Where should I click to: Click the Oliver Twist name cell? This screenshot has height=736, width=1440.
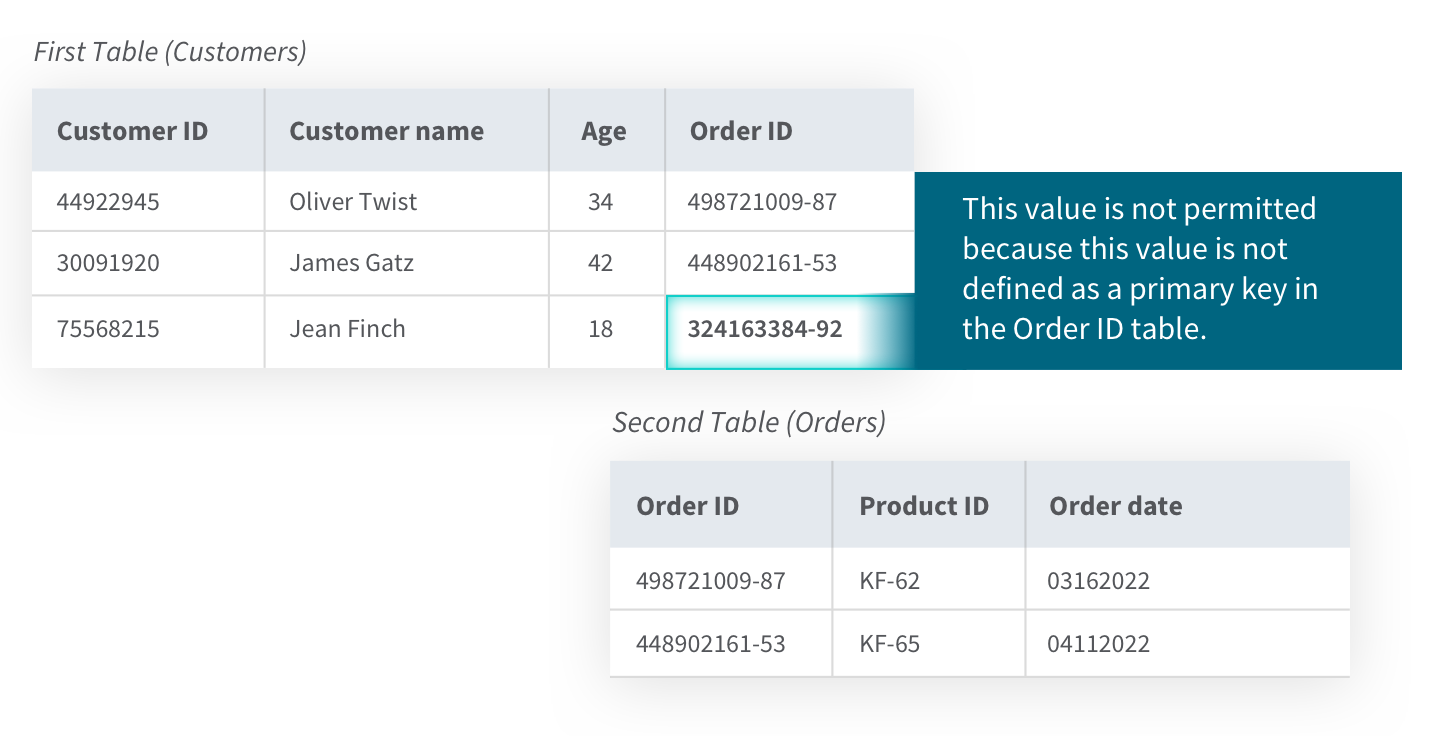pyautogui.click(x=407, y=202)
